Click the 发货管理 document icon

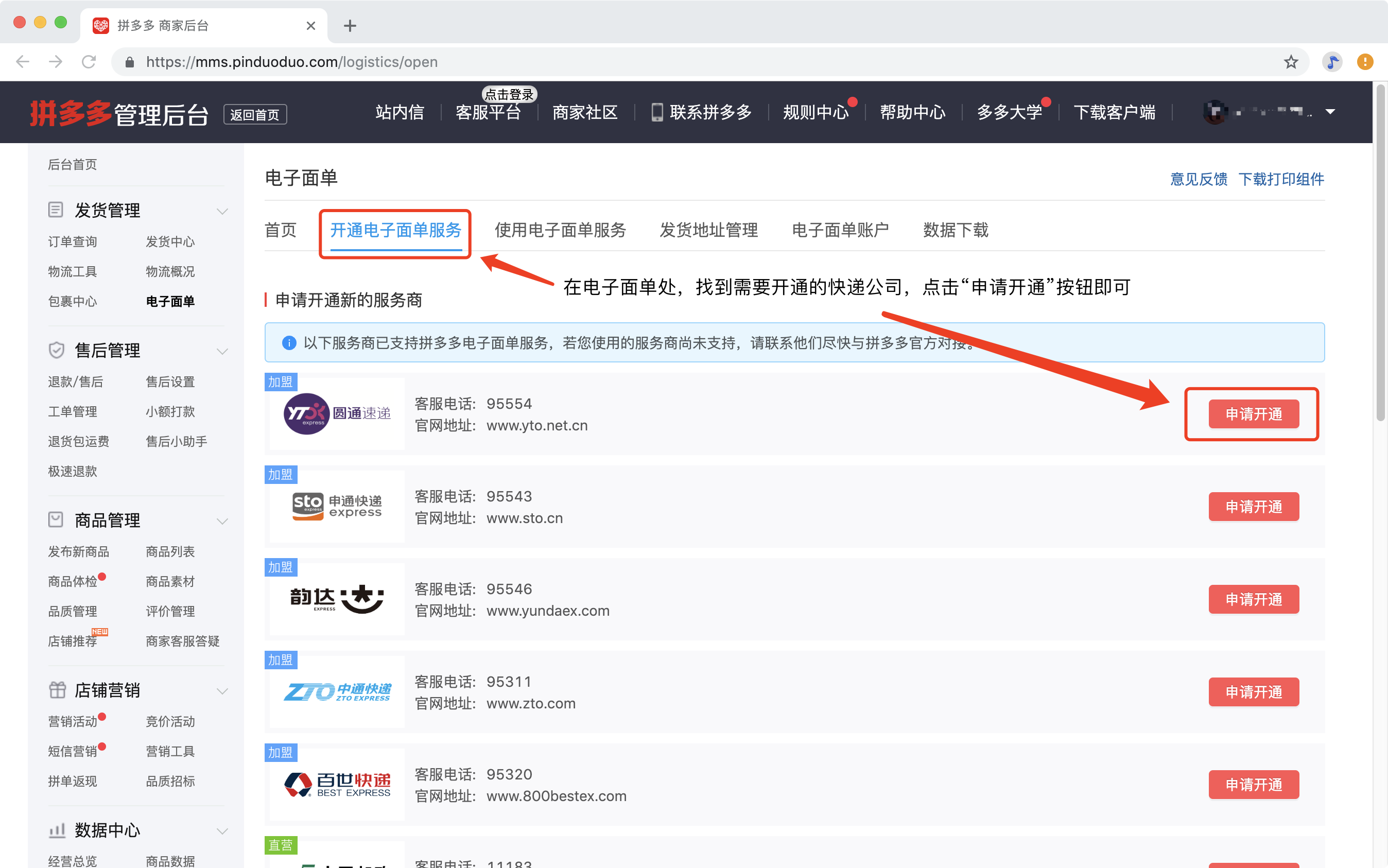[x=56, y=210]
